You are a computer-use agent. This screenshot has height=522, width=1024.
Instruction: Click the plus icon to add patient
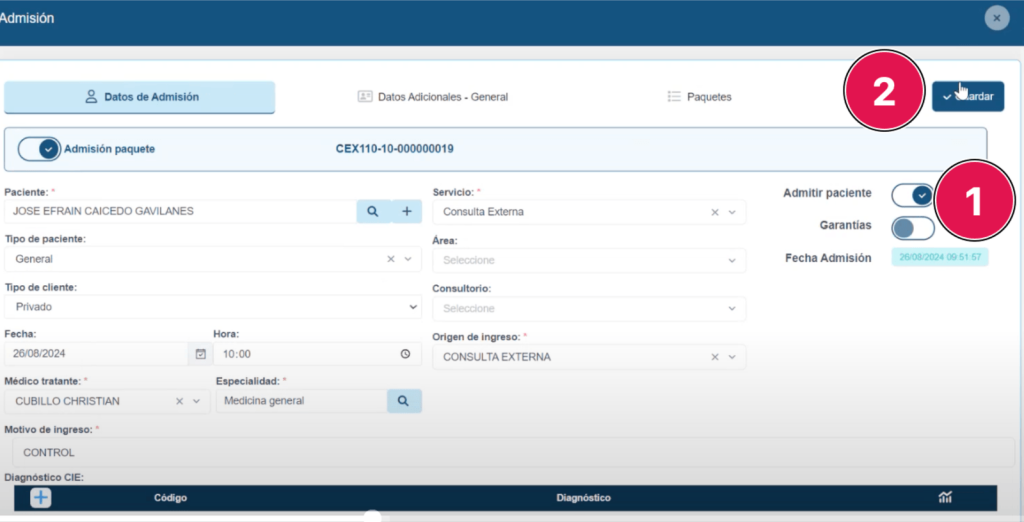406,211
